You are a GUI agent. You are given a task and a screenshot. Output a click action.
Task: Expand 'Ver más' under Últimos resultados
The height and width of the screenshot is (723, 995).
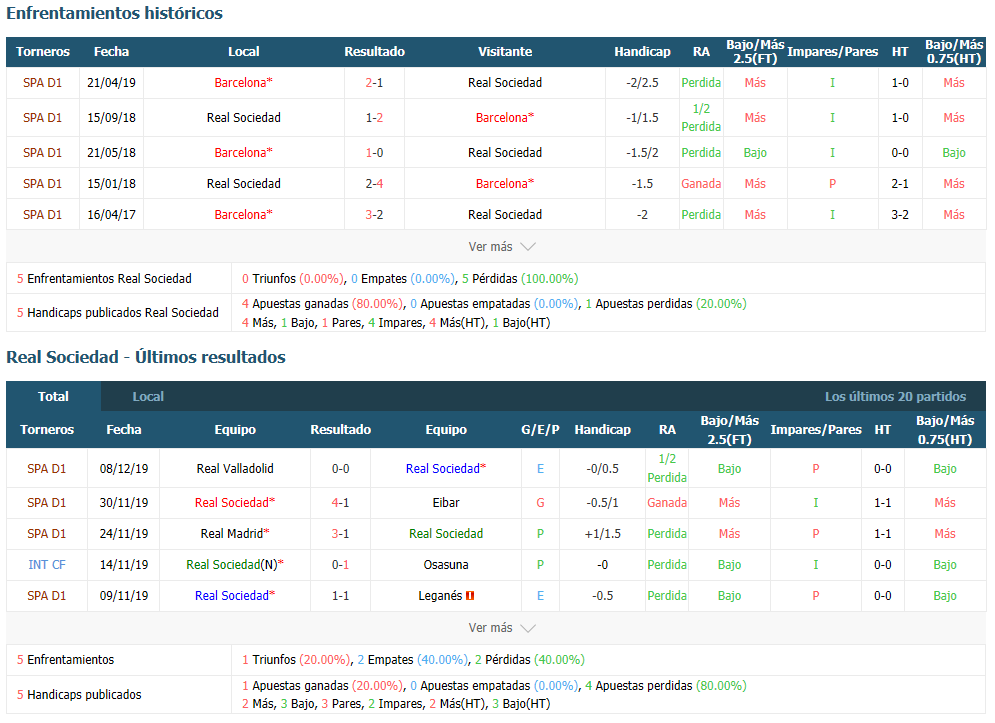tap(501, 628)
